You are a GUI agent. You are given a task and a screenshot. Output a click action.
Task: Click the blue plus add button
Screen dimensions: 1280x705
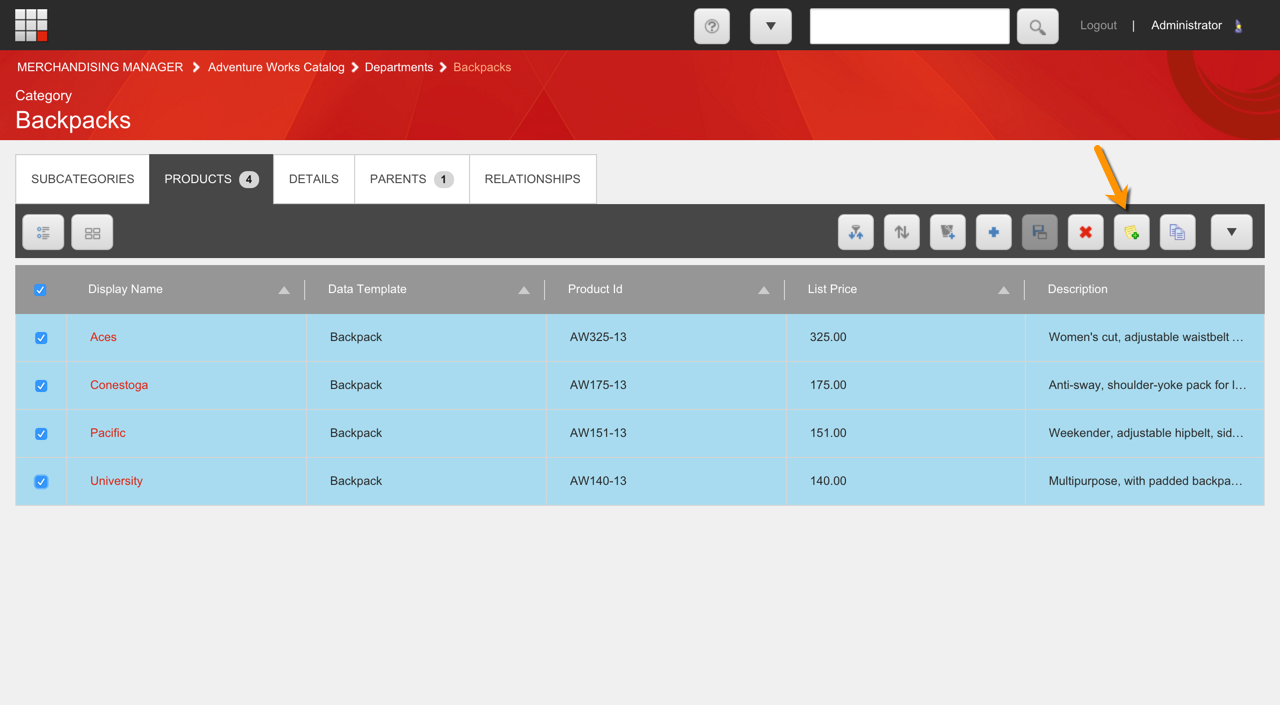tap(994, 232)
